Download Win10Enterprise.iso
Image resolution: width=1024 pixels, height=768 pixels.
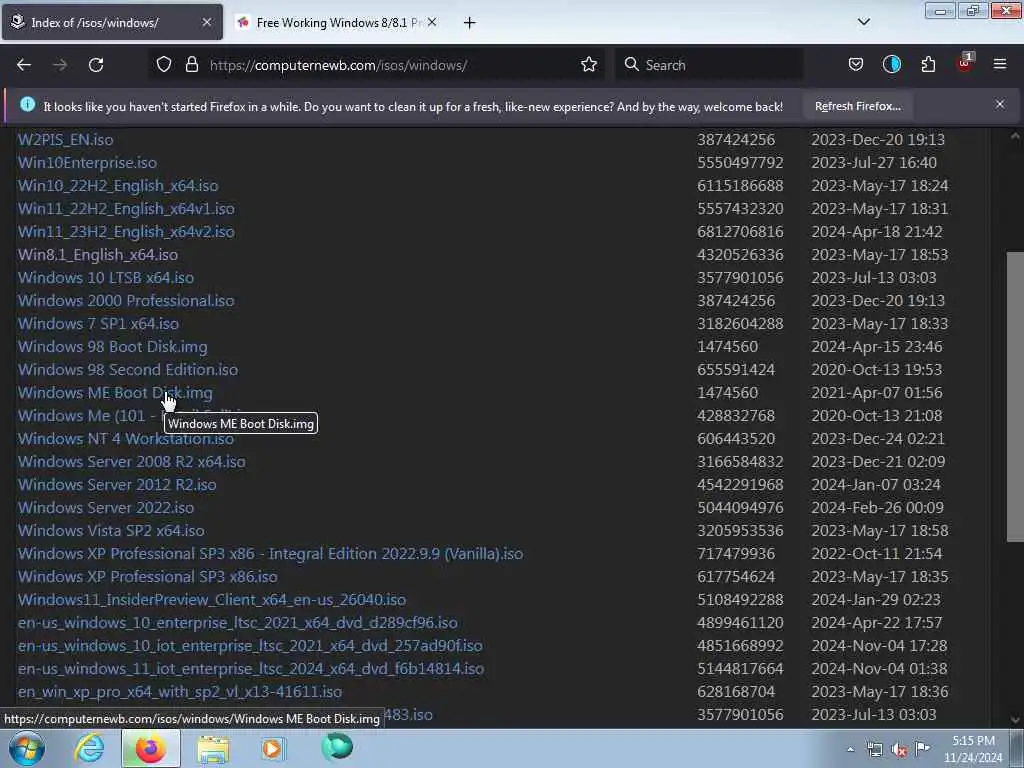tap(87, 163)
